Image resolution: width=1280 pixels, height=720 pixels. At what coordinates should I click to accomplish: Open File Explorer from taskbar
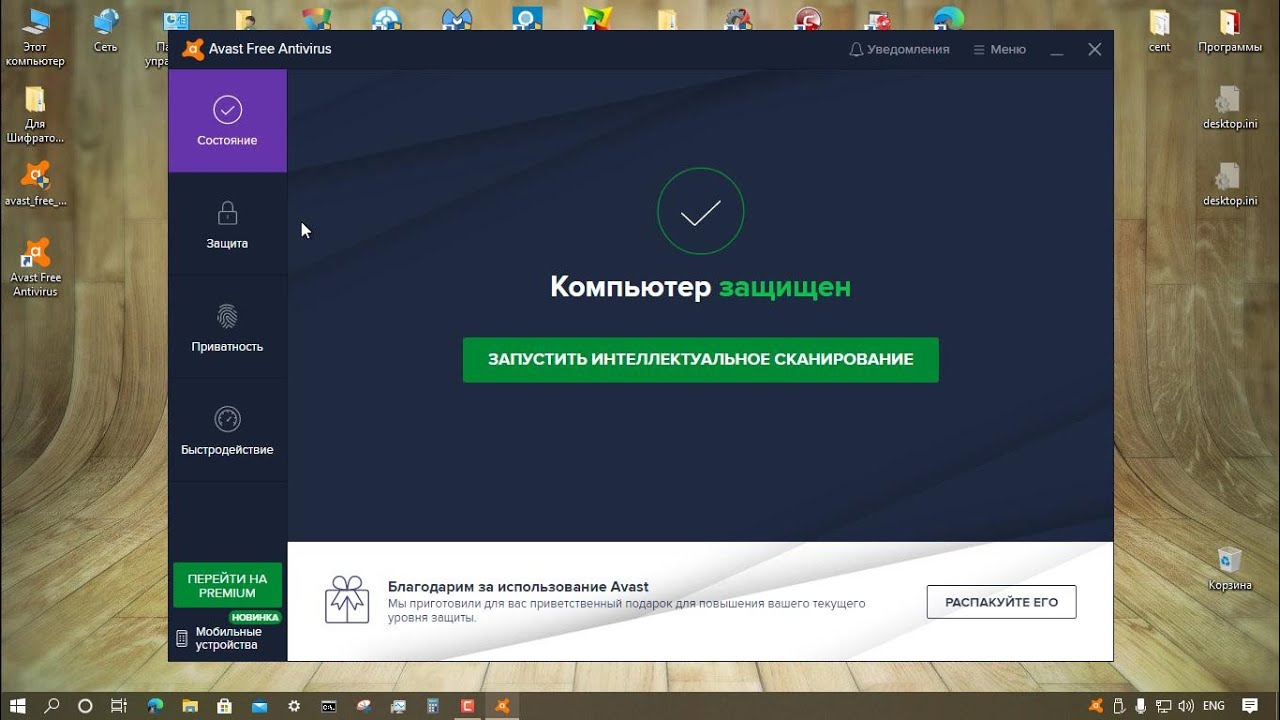189,706
